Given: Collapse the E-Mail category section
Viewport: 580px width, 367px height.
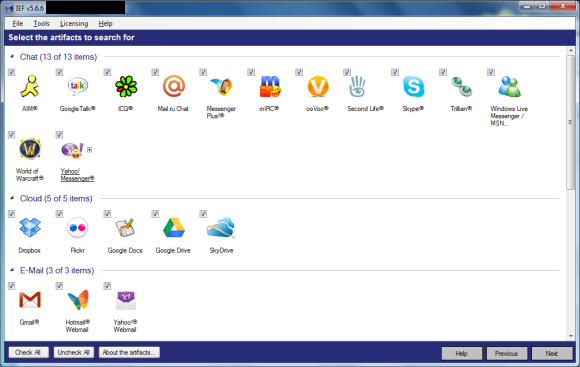Looking at the screenshot, I should point(12,270).
